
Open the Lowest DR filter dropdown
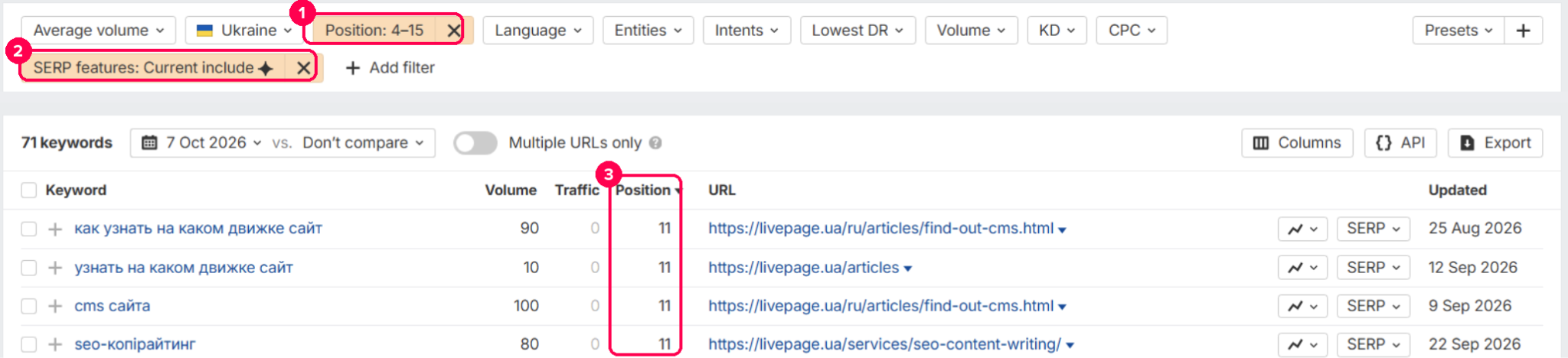(x=857, y=31)
